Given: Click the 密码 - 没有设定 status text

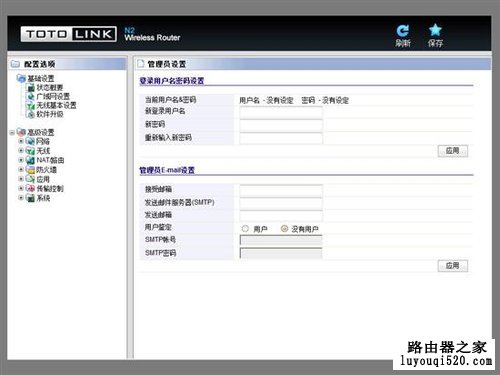Looking at the screenshot, I should click(325, 100).
